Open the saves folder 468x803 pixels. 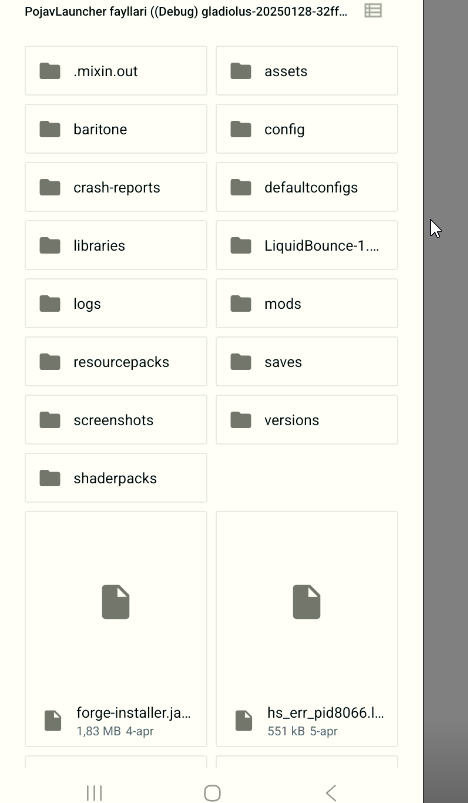click(x=307, y=362)
